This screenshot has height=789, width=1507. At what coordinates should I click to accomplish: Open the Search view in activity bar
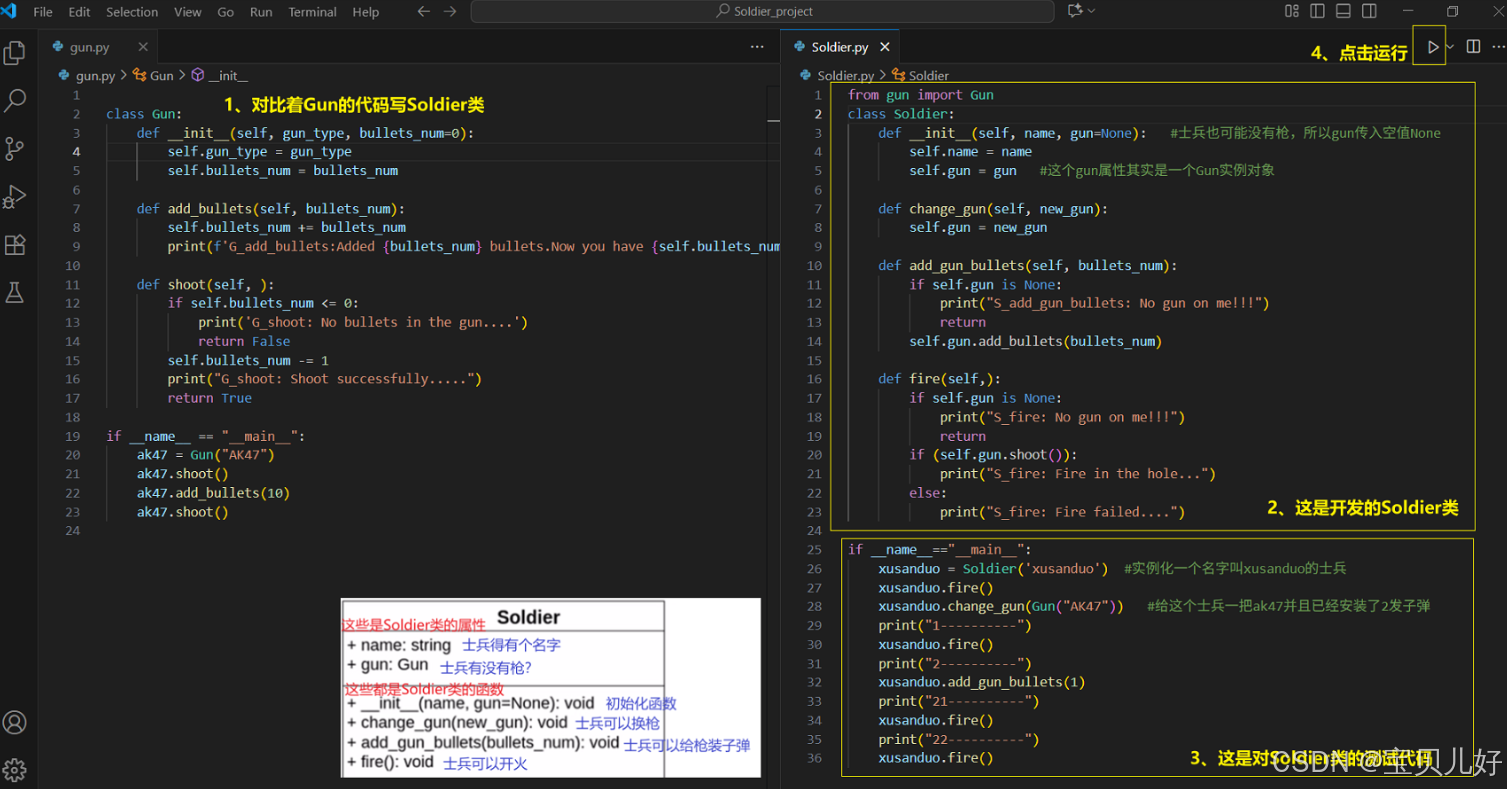(15, 101)
